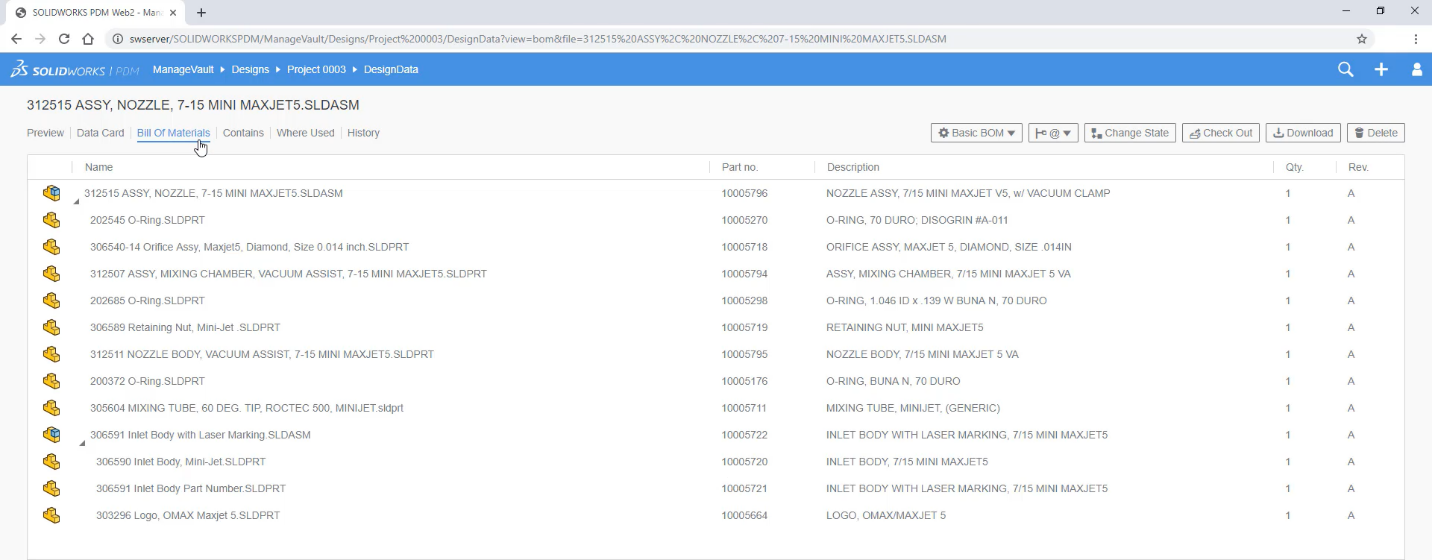Navigate to Project 0003 breadcrumb
Image resolution: width=1432 pixels, height=560 pixels.
tap(316, 70)
